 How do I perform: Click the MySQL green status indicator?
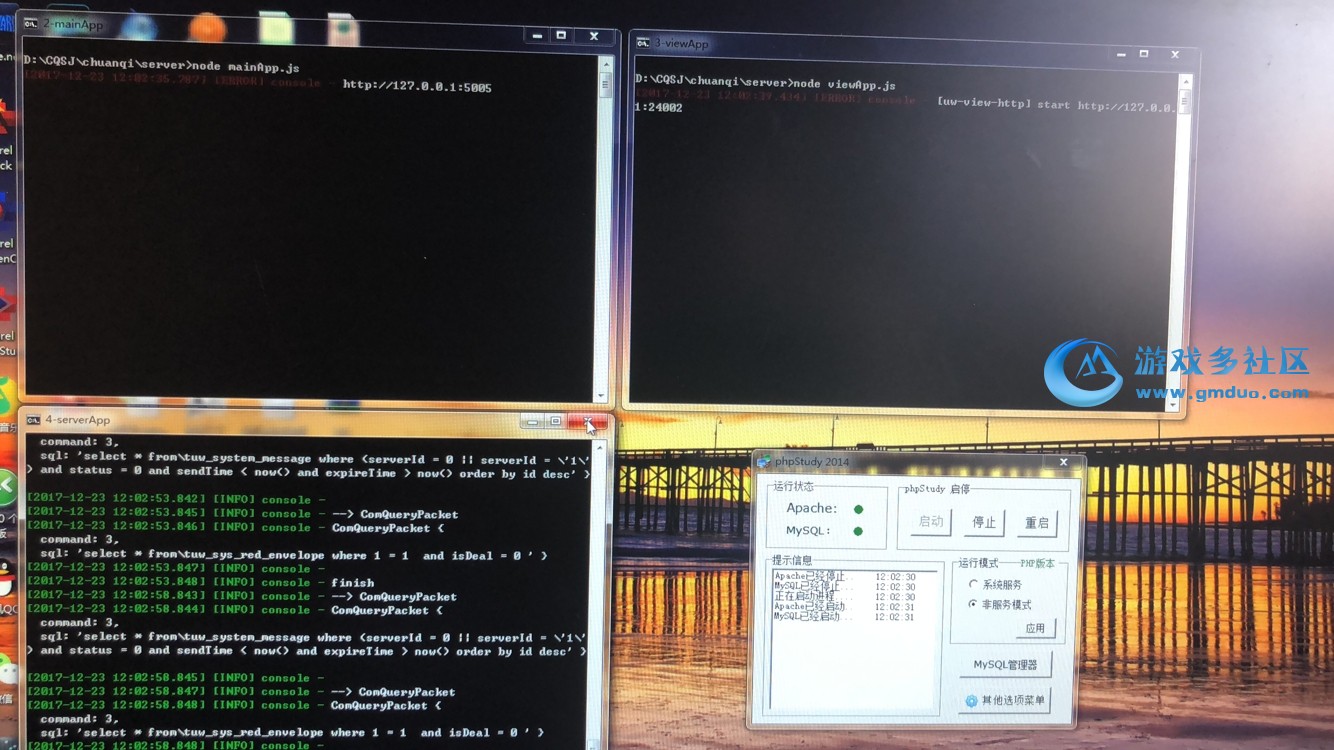coord(858,531)
